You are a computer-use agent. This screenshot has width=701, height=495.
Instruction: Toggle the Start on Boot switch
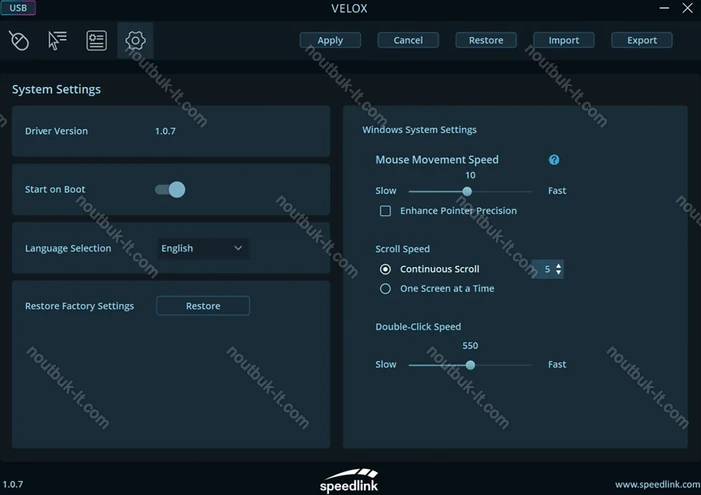[x=170, y=190]
